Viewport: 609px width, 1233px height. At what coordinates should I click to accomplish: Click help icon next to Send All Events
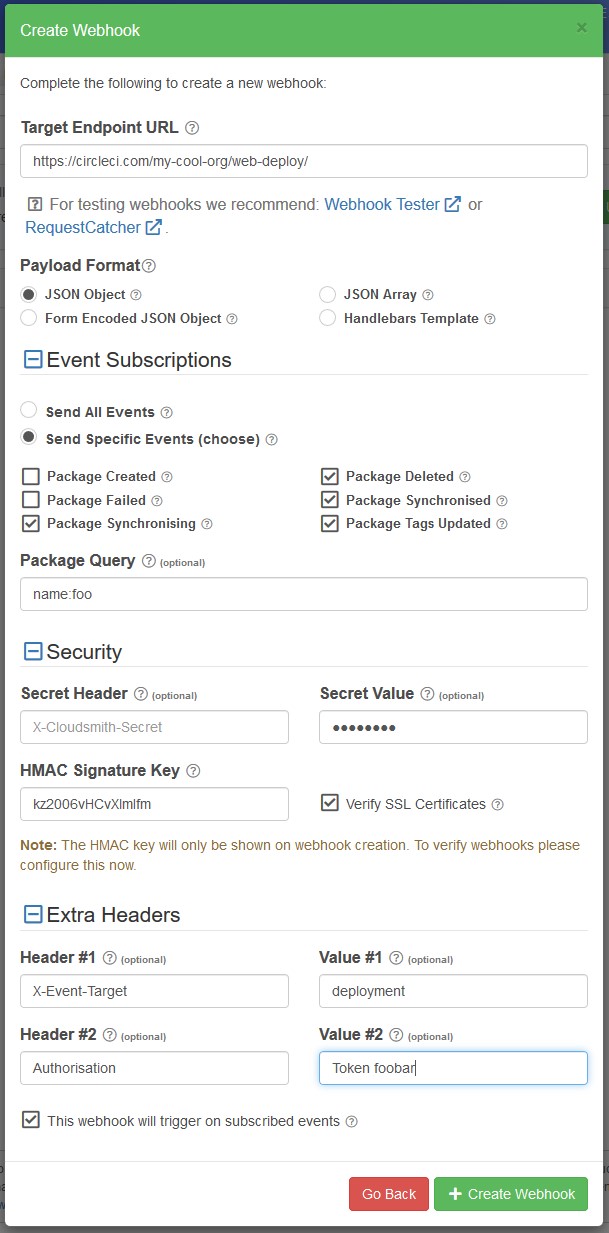click(x=167, y=413)
